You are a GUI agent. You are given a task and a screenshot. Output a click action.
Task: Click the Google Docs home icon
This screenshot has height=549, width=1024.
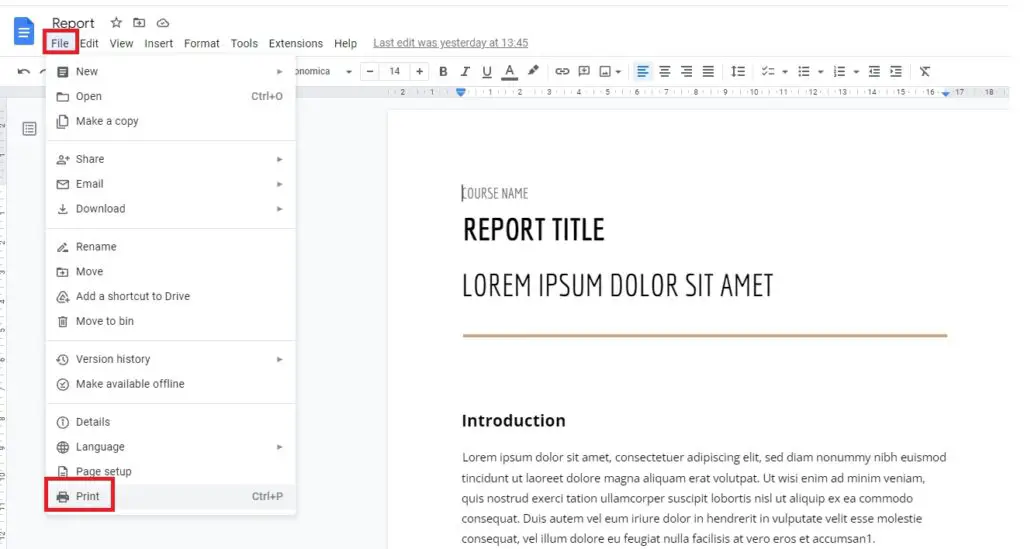tap(24, 31)
